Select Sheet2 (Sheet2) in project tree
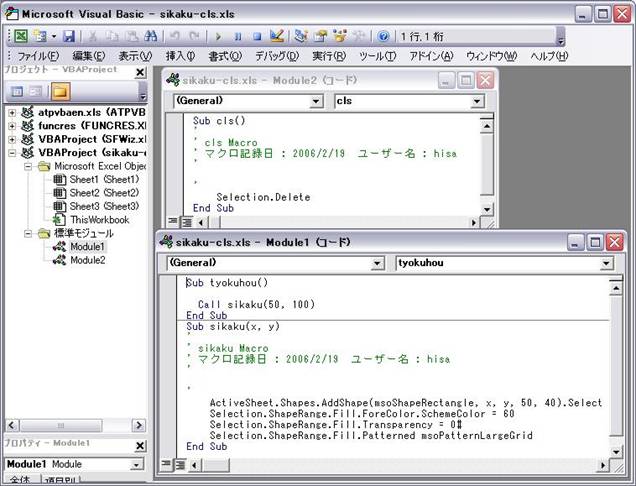636x486 pixels. 104,193
